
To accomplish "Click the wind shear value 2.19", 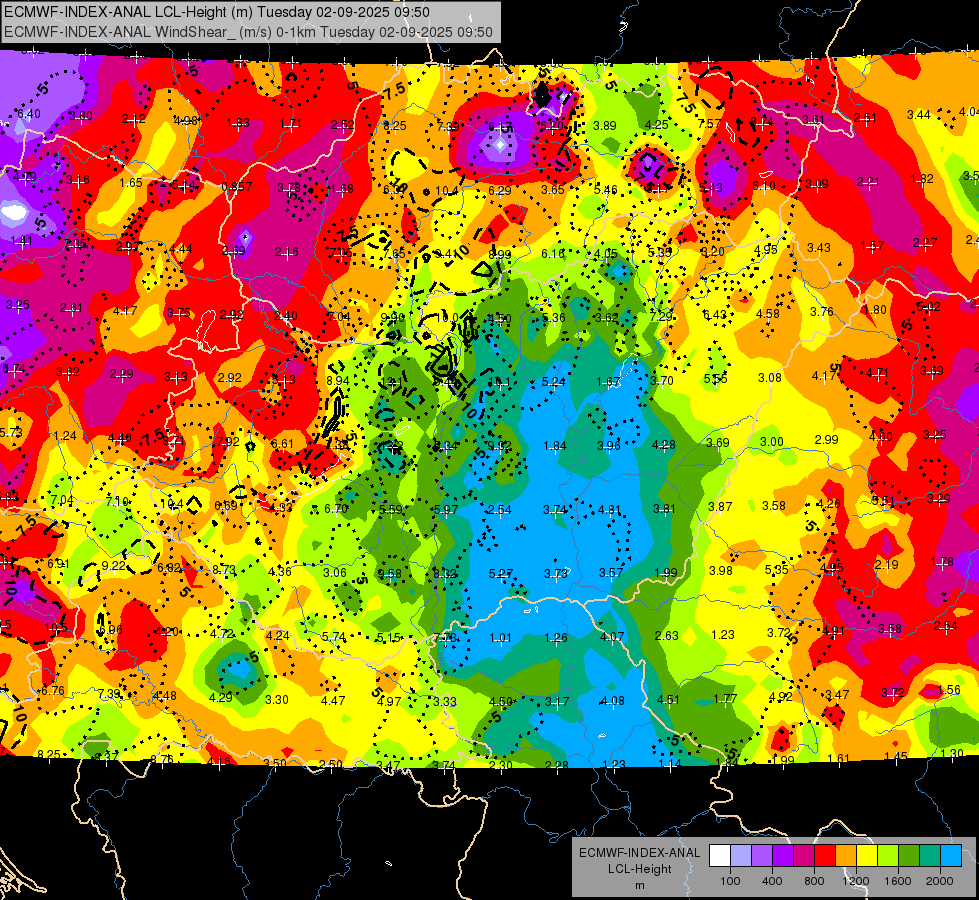I will [x=887, y=565].
